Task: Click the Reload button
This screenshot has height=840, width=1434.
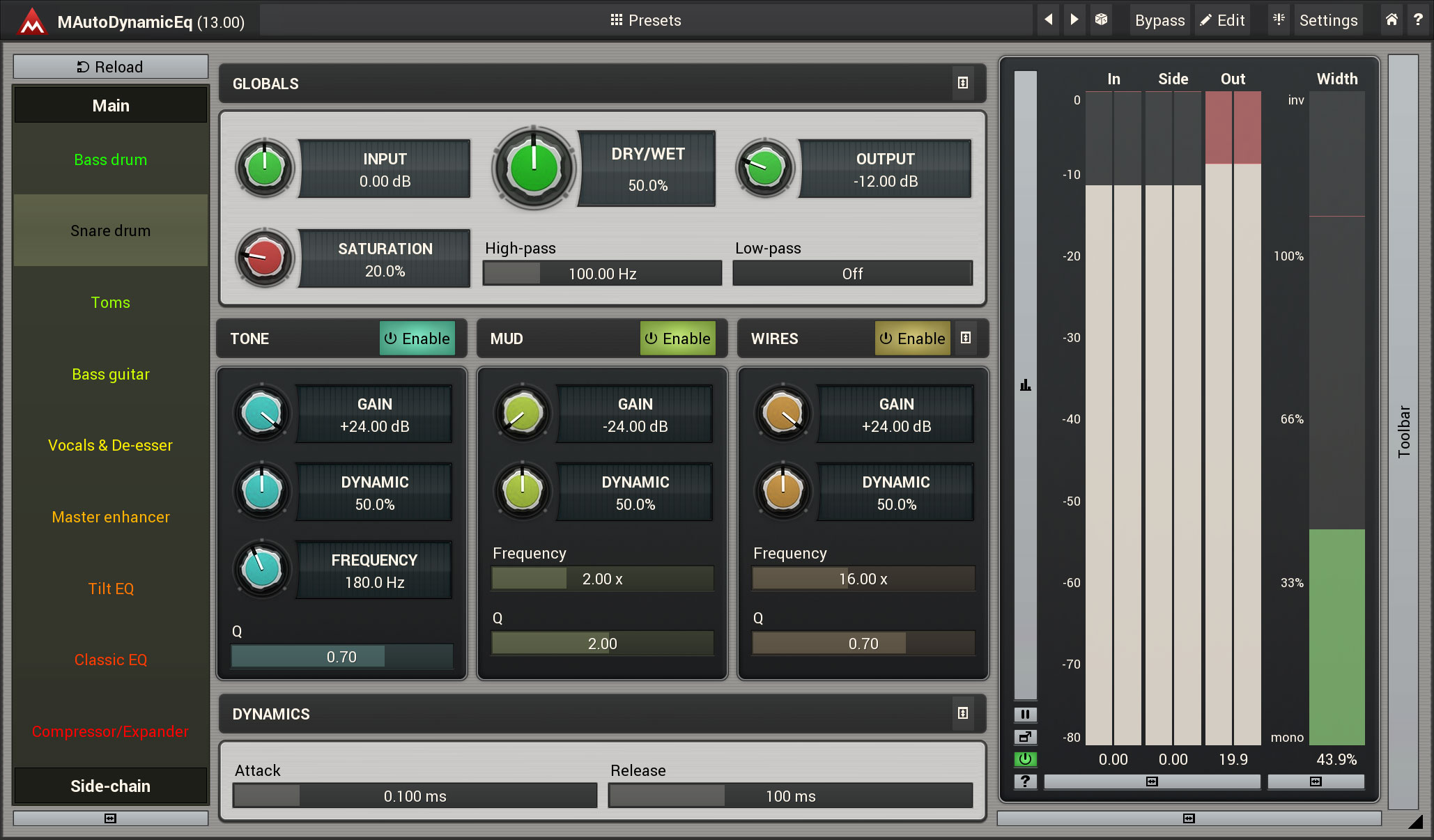Action: point(111,67)
